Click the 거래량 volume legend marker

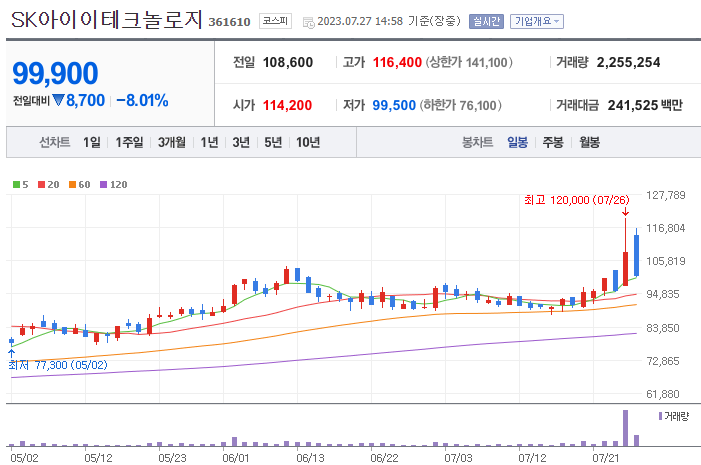coord(660,416)
